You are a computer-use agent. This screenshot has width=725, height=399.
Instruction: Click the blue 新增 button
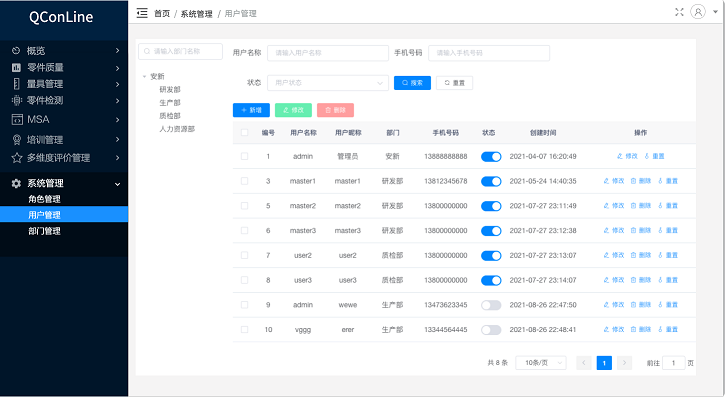pos(251,110)
